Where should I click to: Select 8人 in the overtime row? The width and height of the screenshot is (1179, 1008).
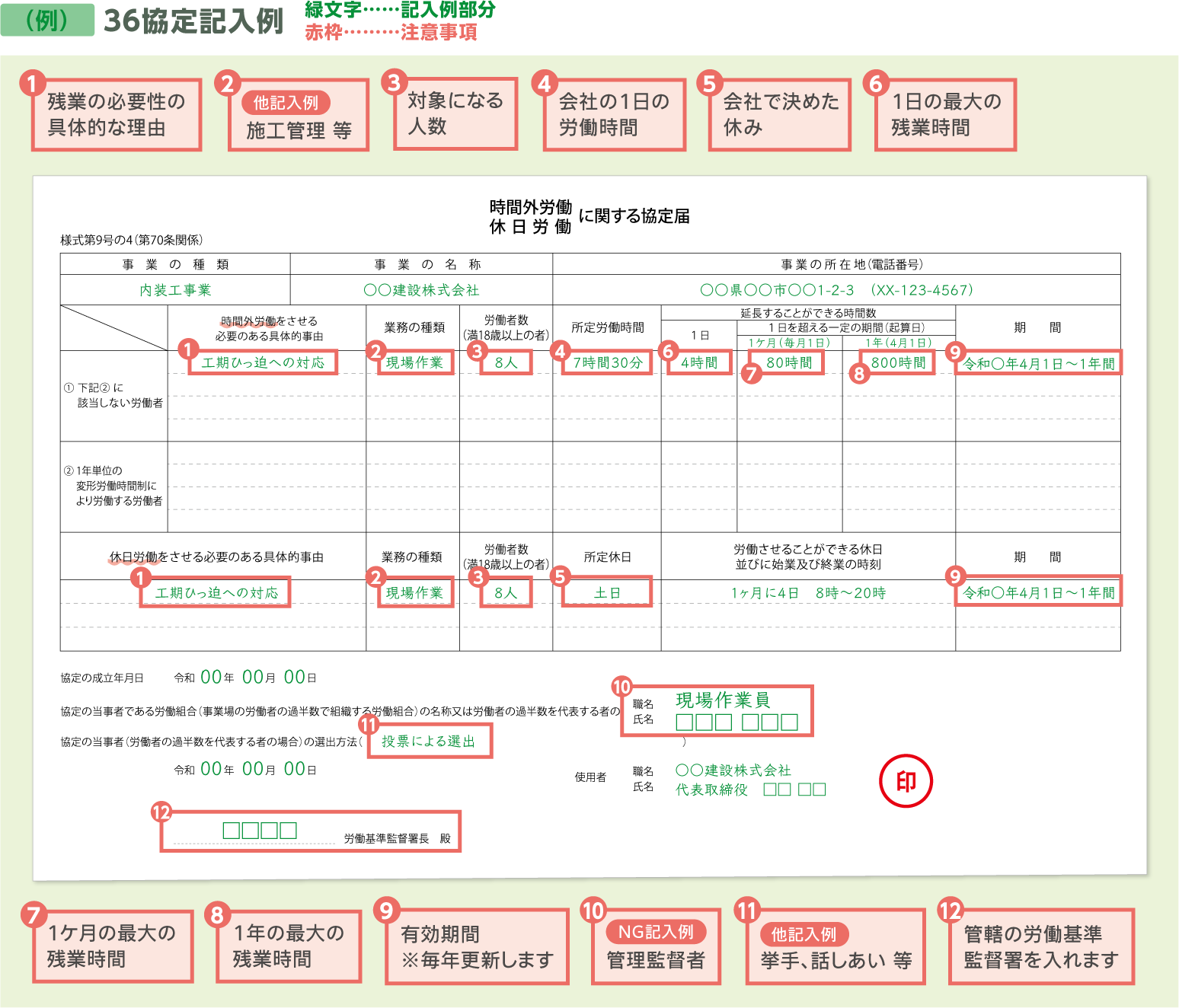[x=506, y=362]
